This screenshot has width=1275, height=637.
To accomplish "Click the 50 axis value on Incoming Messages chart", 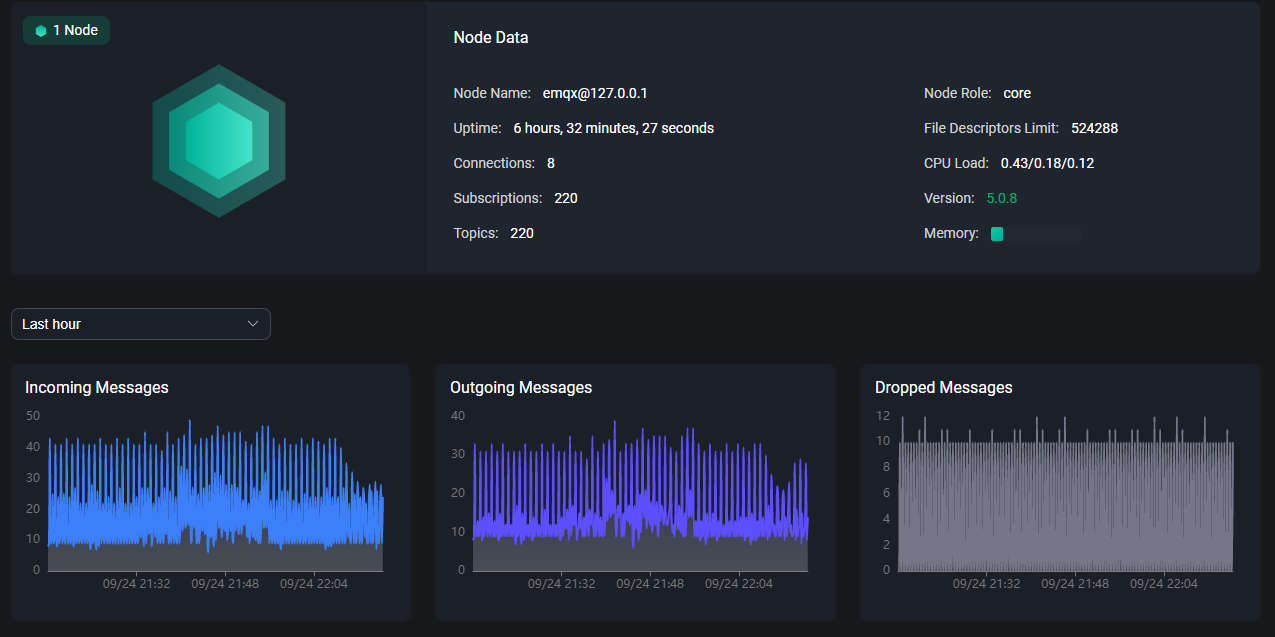I will [x=33, y=415].
